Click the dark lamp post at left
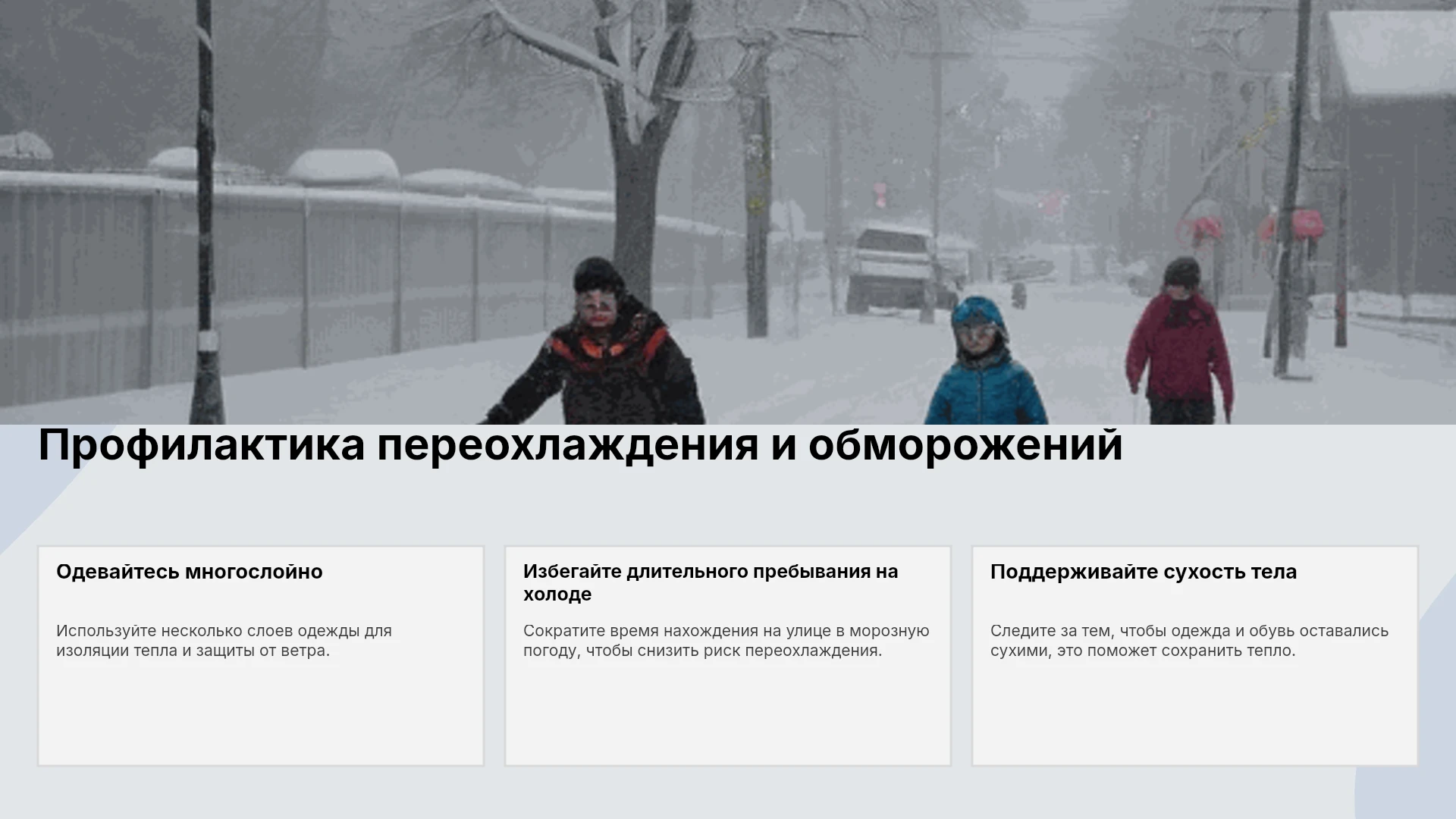Screen dimensions: 1456x819 coord(205,212)
